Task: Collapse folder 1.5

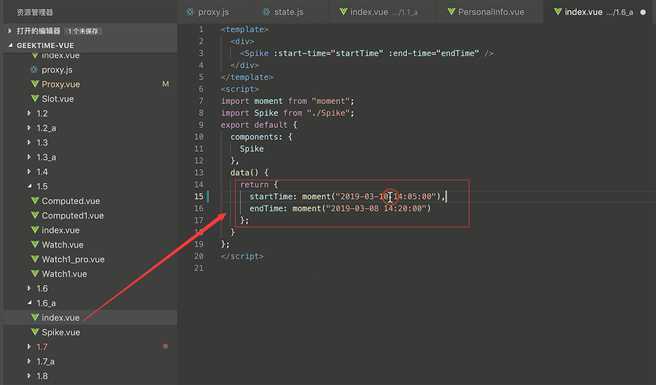Action: pyautogui.click(x=29, y=186)
